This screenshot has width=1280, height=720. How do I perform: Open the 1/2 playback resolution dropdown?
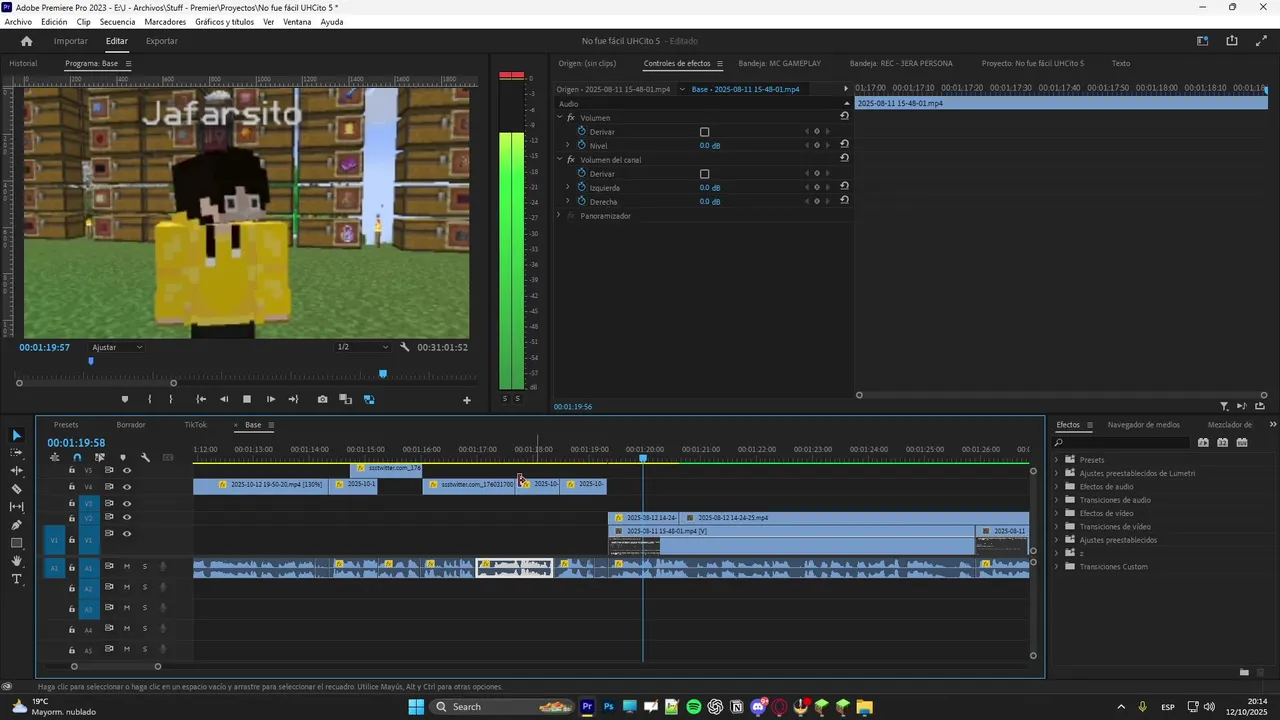(362, 347)
